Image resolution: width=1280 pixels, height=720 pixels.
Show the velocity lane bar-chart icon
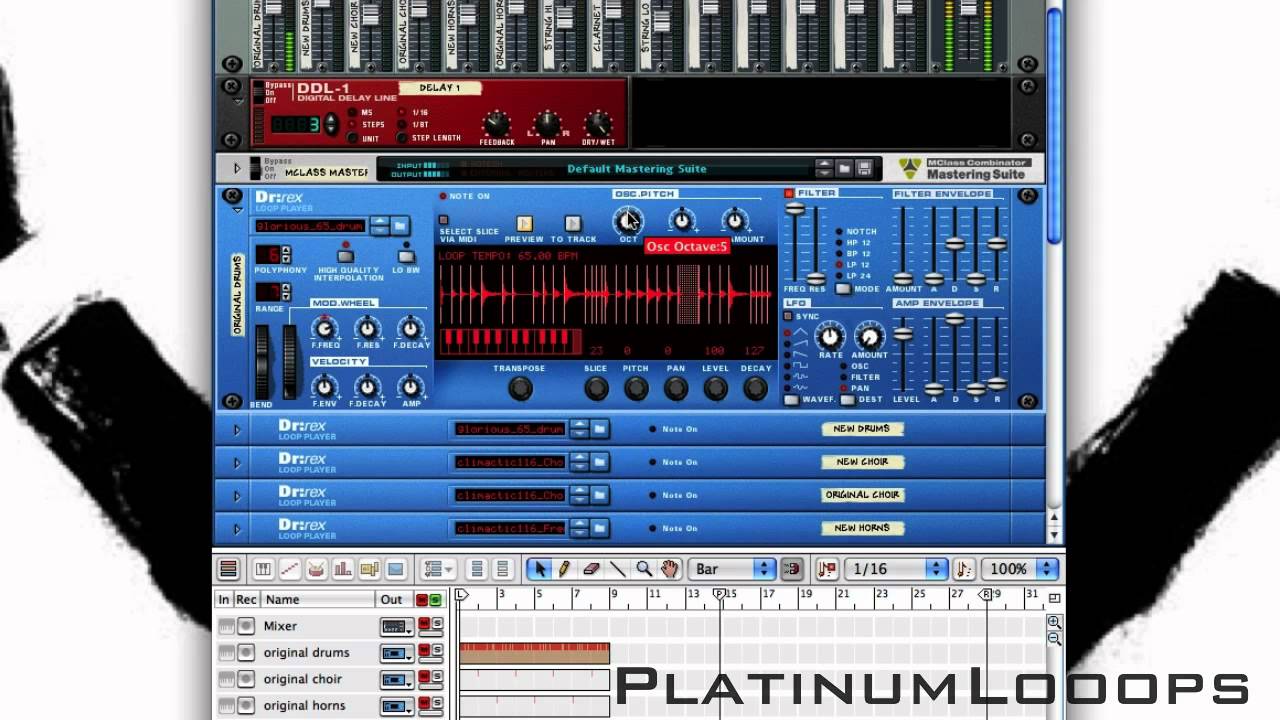coord(342,569)
